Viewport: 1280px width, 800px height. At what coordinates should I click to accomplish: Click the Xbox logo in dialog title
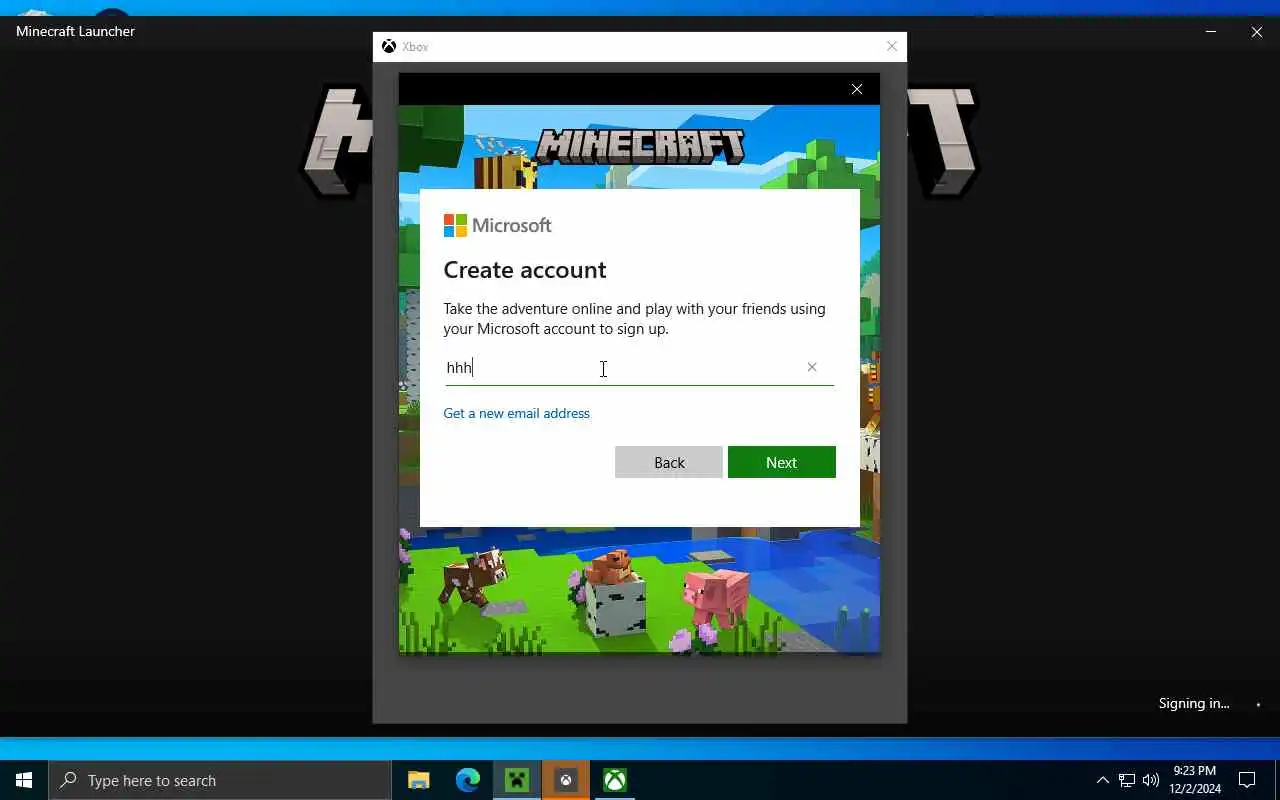click(389, 46)
